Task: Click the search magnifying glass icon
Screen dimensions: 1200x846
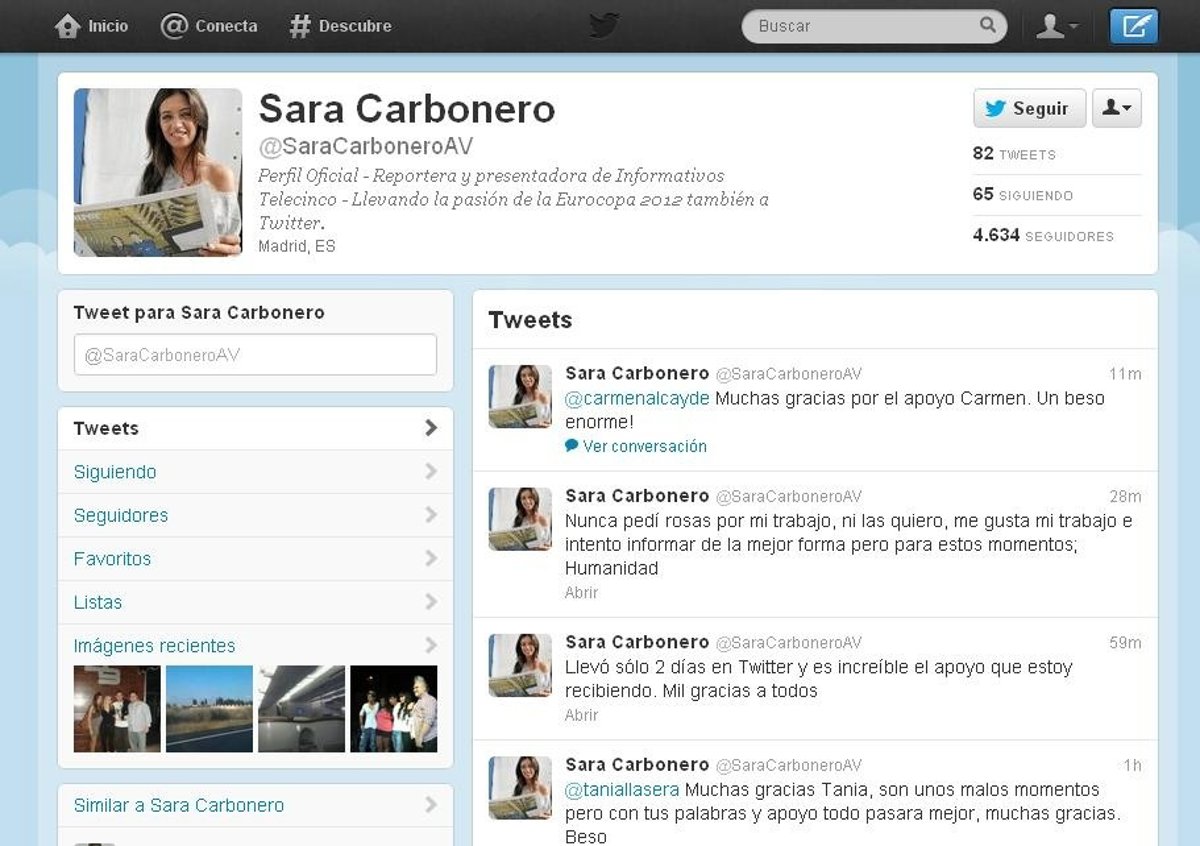Action: pyautogui.click(x=988, y=26)
